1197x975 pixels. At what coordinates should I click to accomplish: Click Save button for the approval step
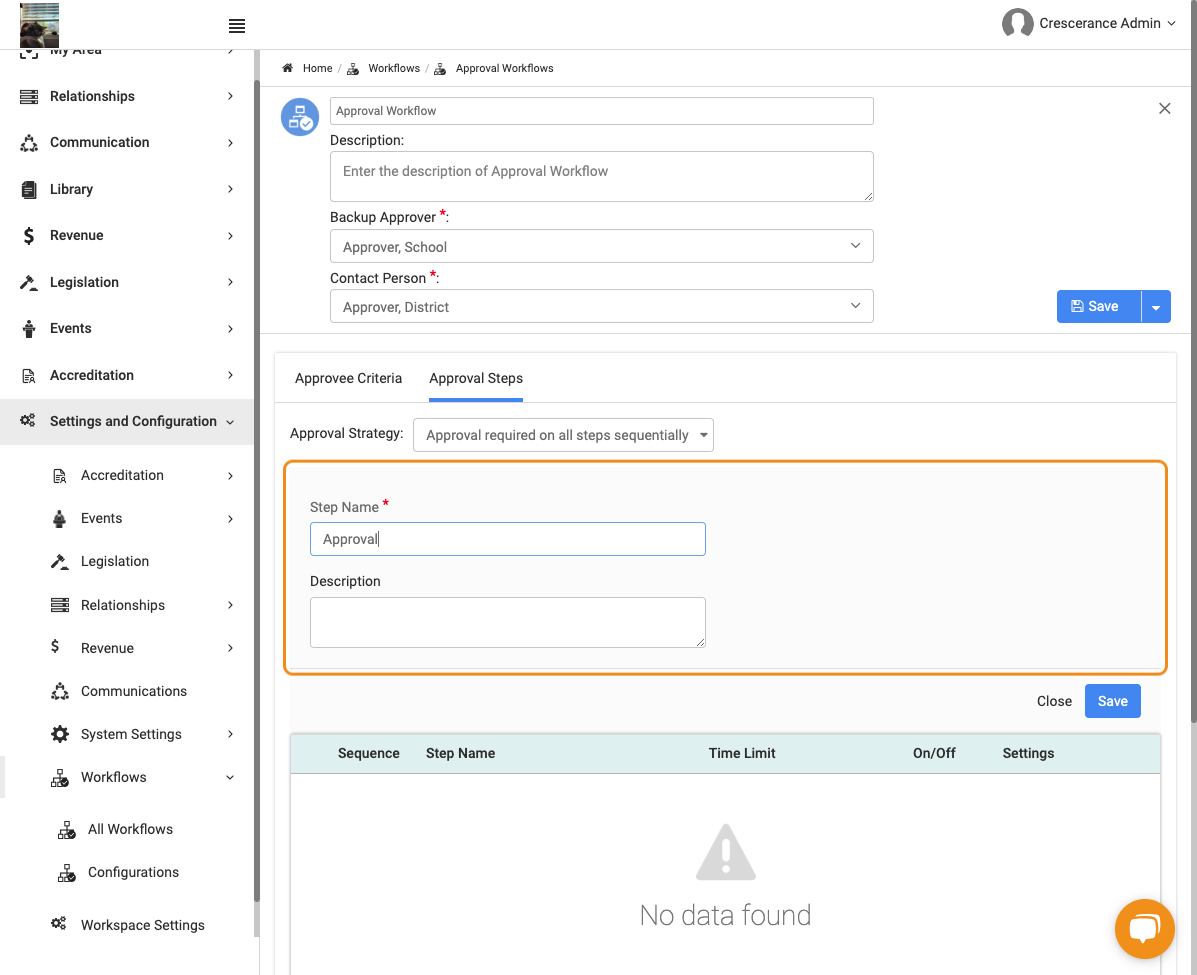coord(1112,701)
